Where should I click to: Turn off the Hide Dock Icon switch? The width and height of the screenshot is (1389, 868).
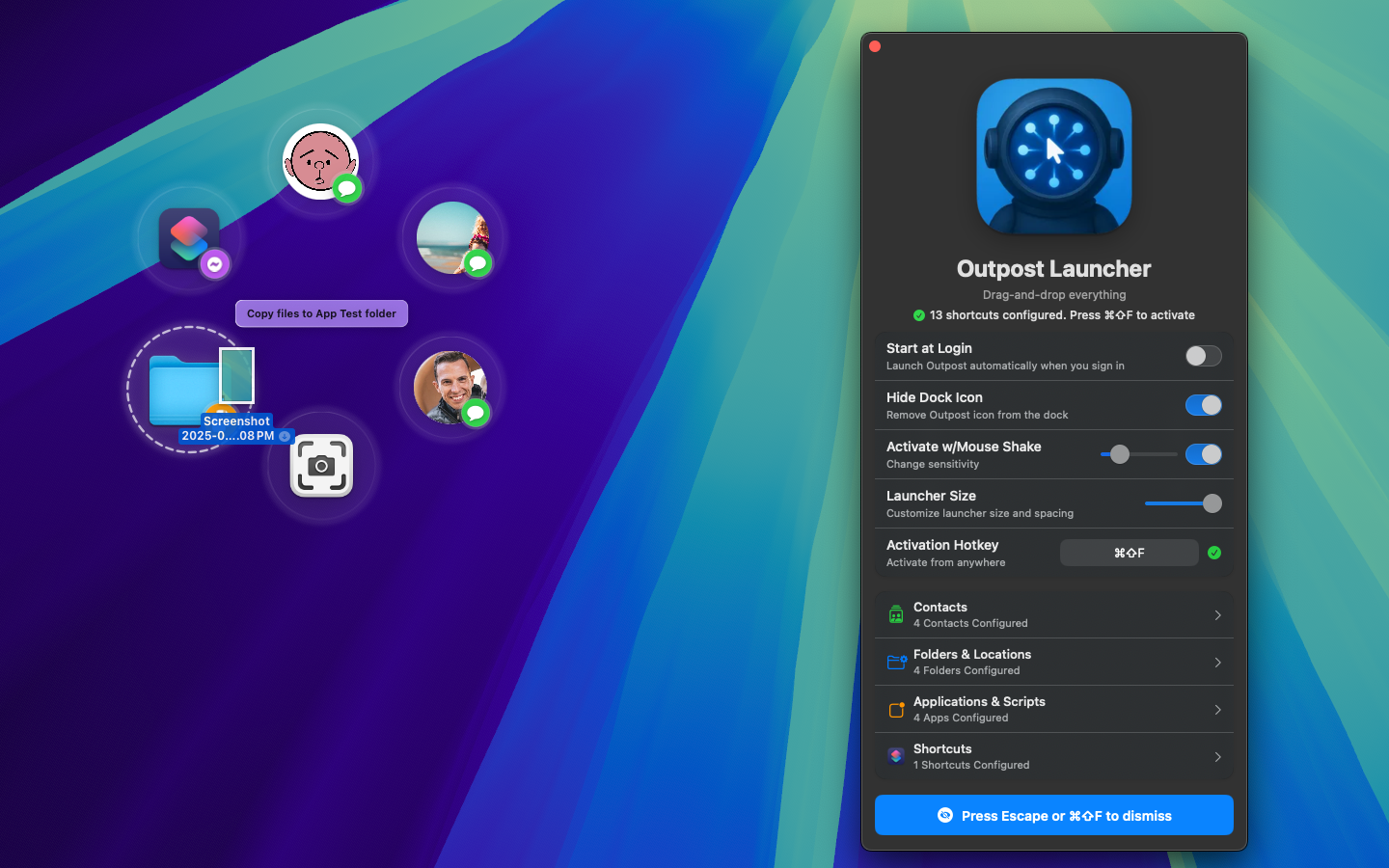point(1204,405)
